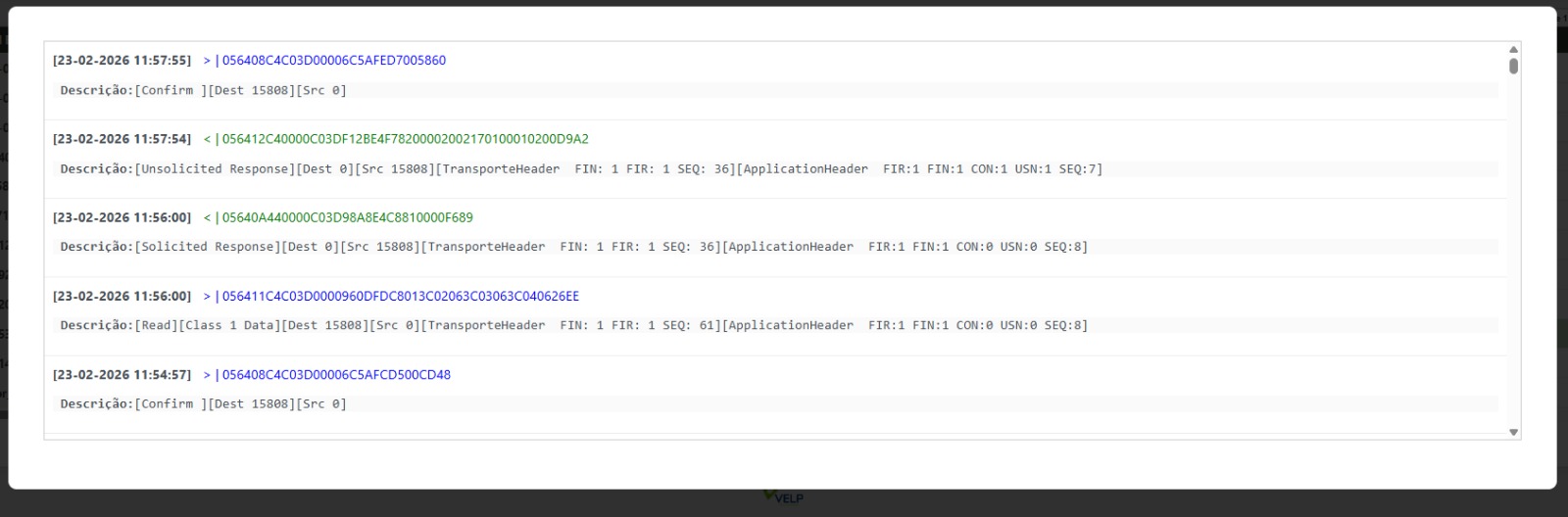Click the VELP logo below the dialog
The image size is (1568, 517).
tap(783, 497)
